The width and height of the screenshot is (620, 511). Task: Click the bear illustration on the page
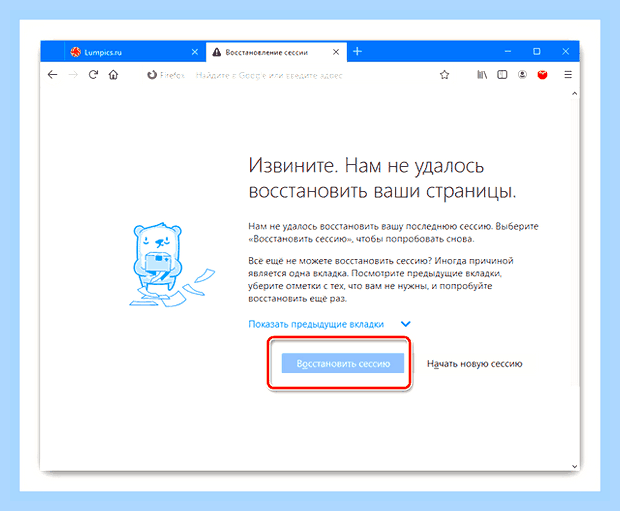171,265
